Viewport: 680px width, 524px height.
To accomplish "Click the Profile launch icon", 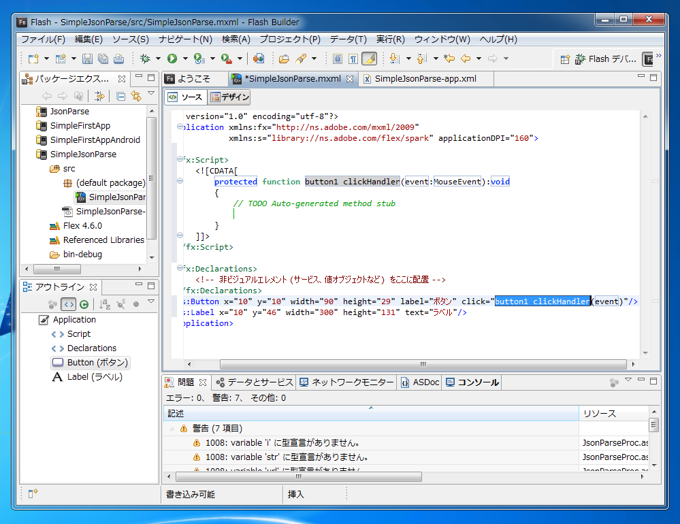I will point(199,59).
